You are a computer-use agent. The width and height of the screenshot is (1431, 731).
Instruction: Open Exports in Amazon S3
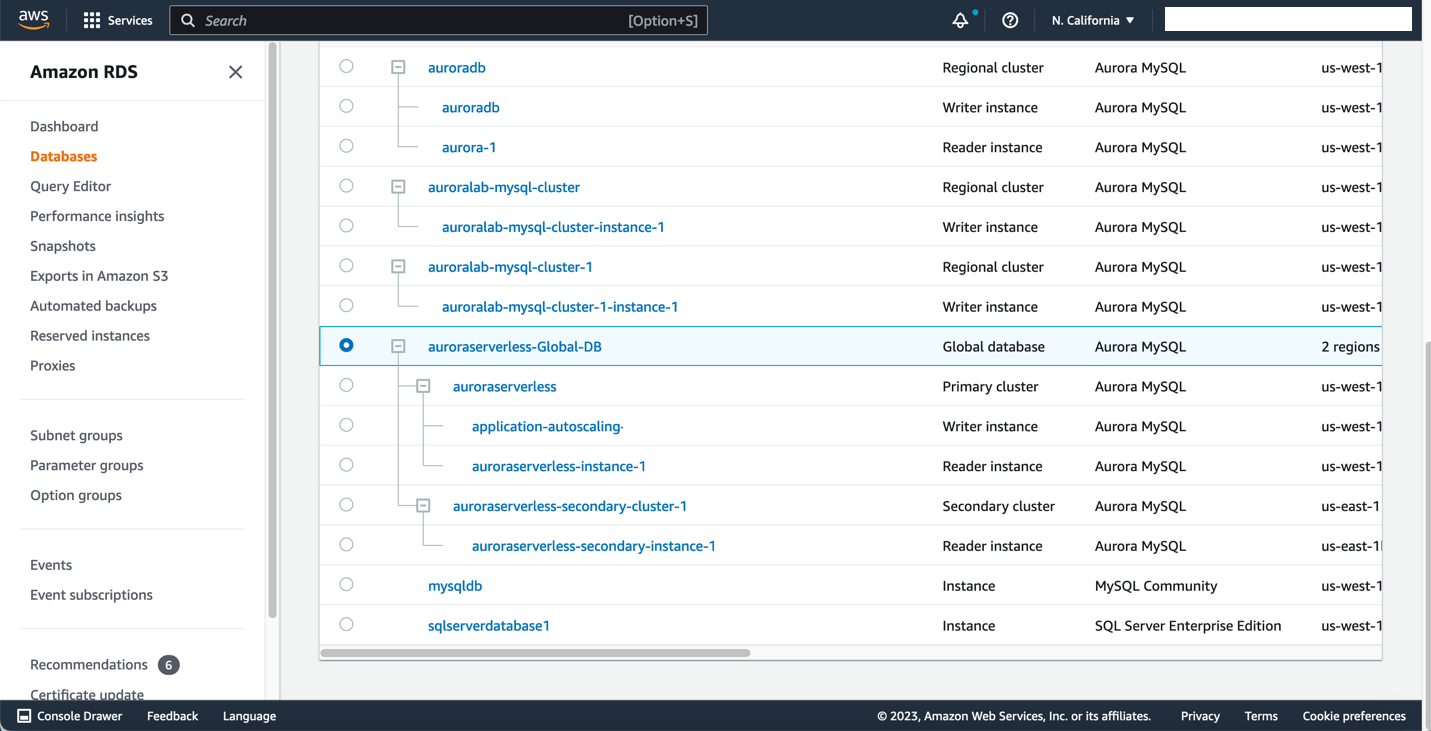tap(99, 276)
